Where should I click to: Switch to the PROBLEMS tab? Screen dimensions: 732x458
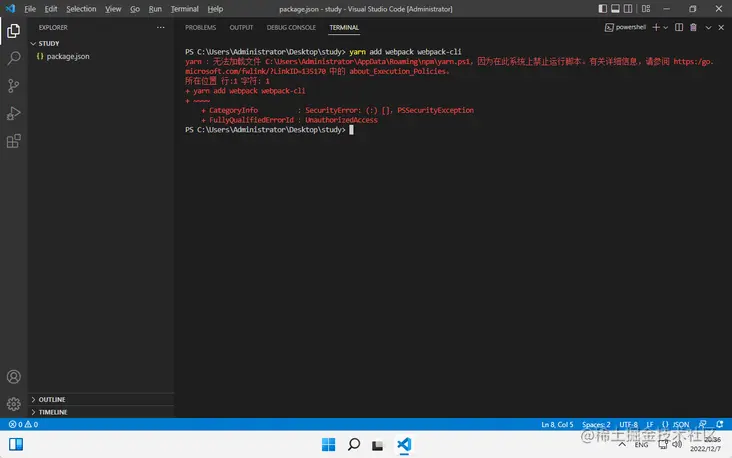click(200, 28)
